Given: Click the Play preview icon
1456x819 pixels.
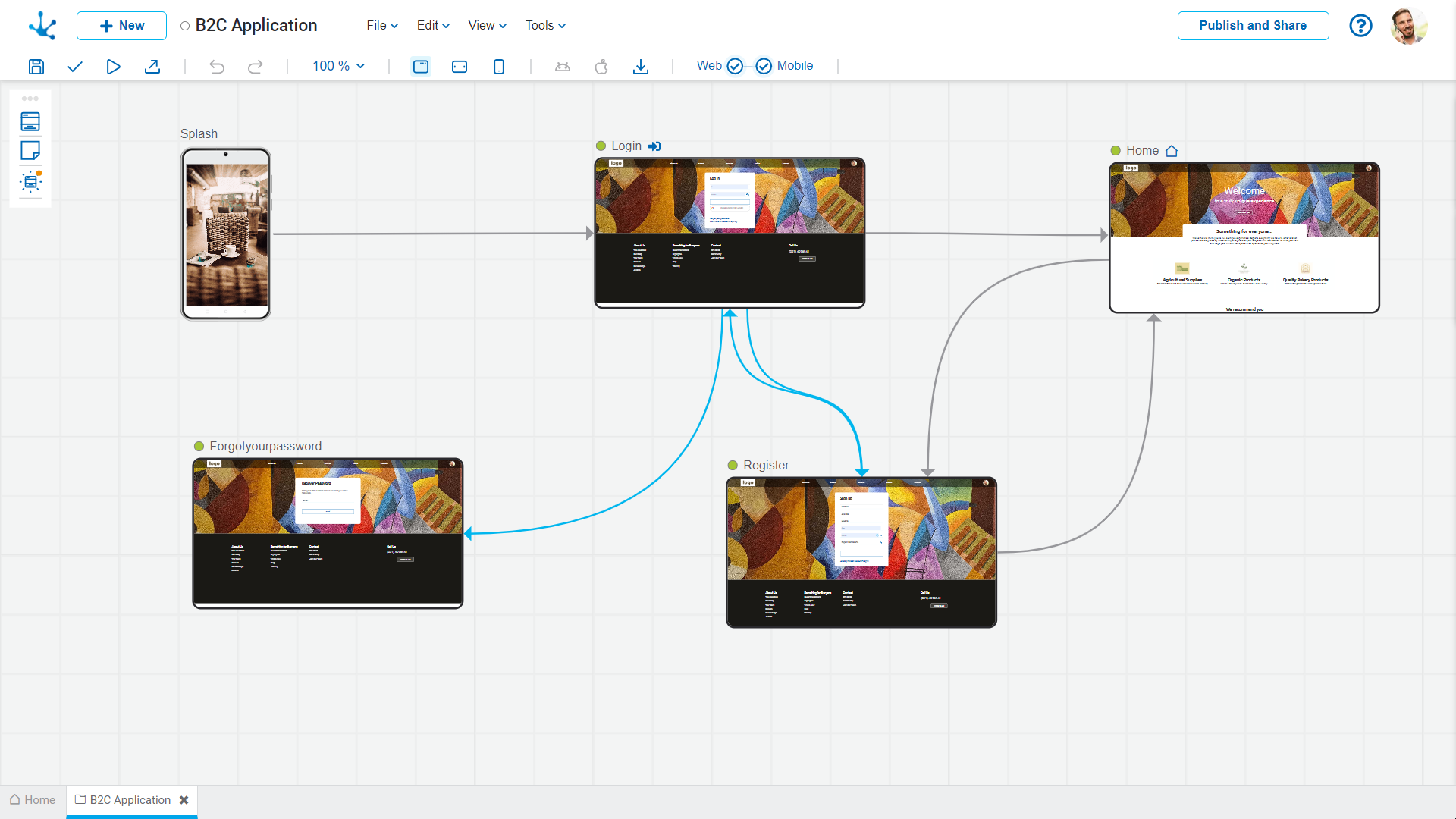Looking at the screenshot, I should 113,67.
